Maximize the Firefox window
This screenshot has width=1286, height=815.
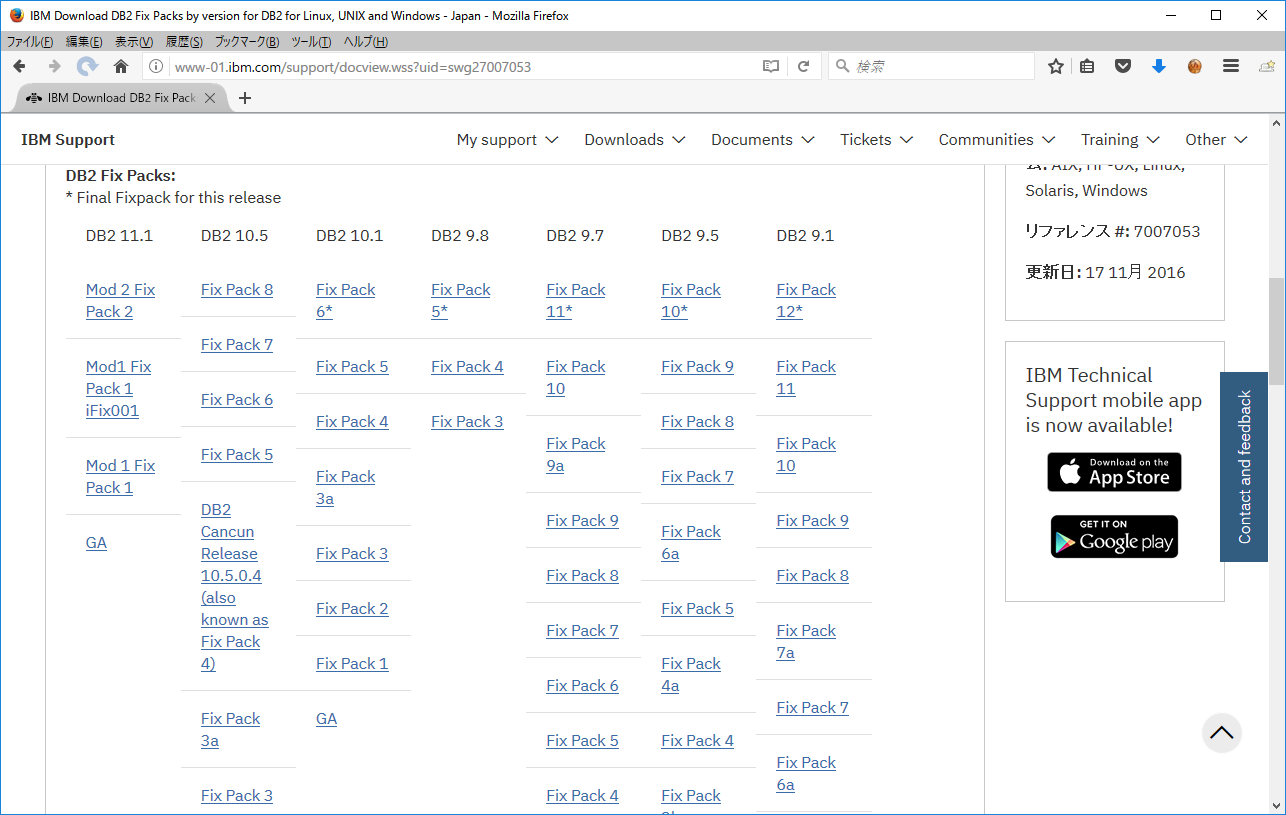coord(1216,15)
